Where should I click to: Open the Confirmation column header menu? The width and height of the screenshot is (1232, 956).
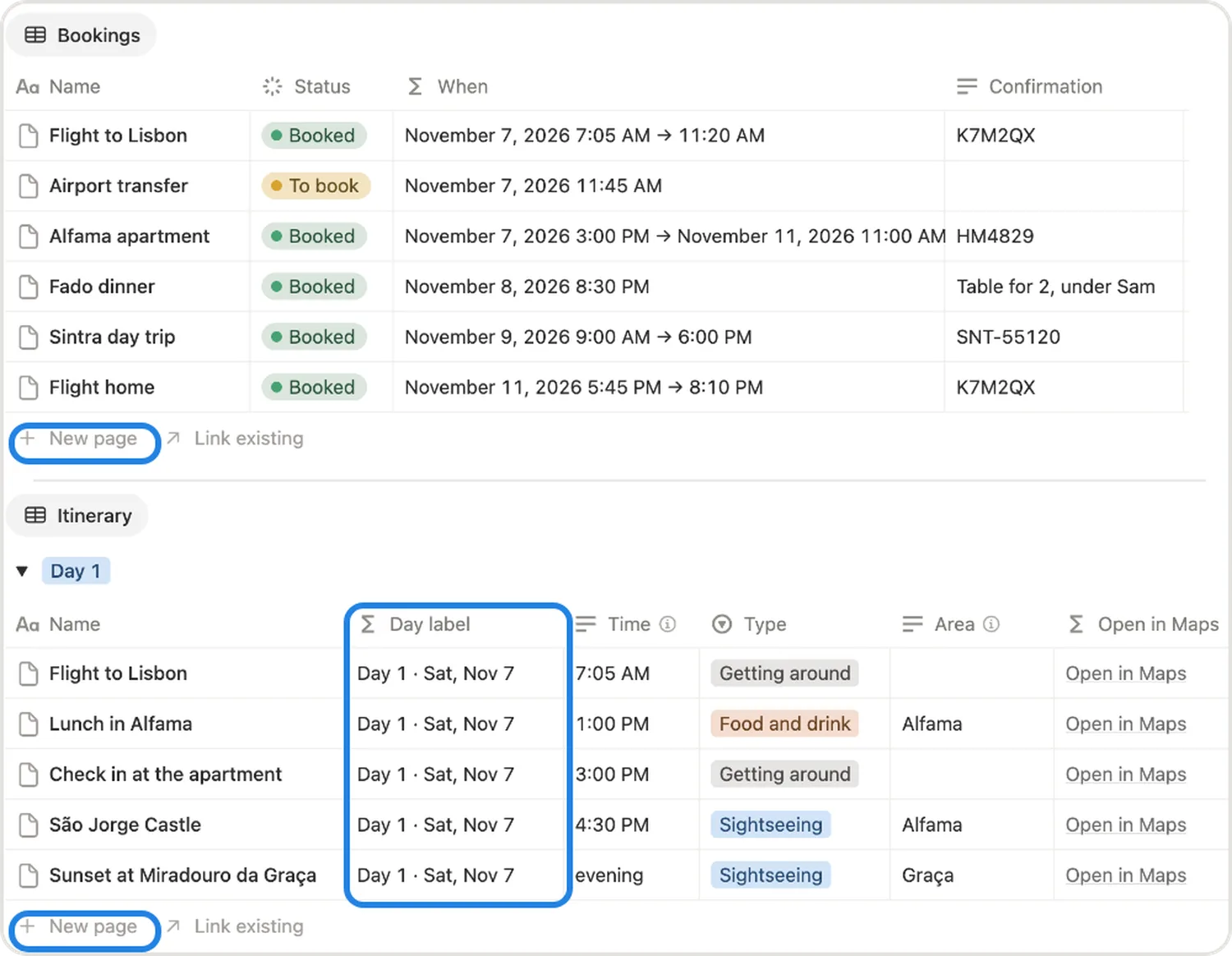click(1030, 86)
